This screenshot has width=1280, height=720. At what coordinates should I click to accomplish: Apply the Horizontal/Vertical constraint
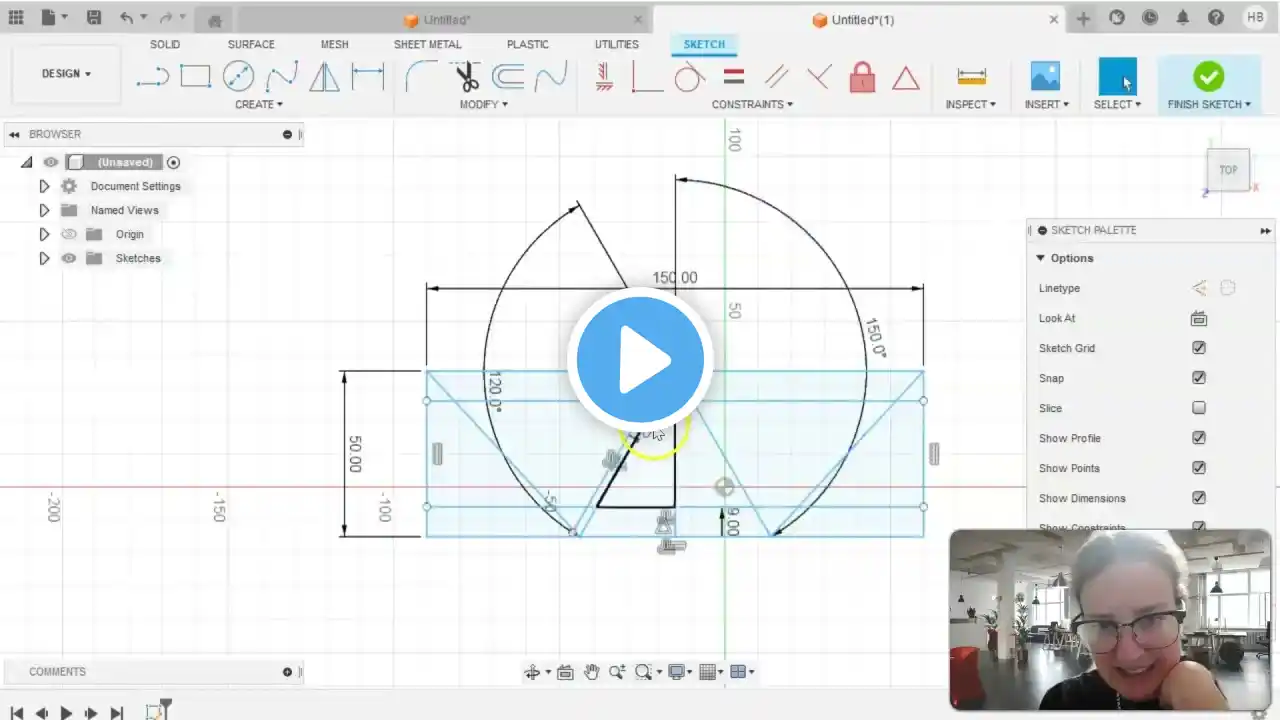pos(604,77)
